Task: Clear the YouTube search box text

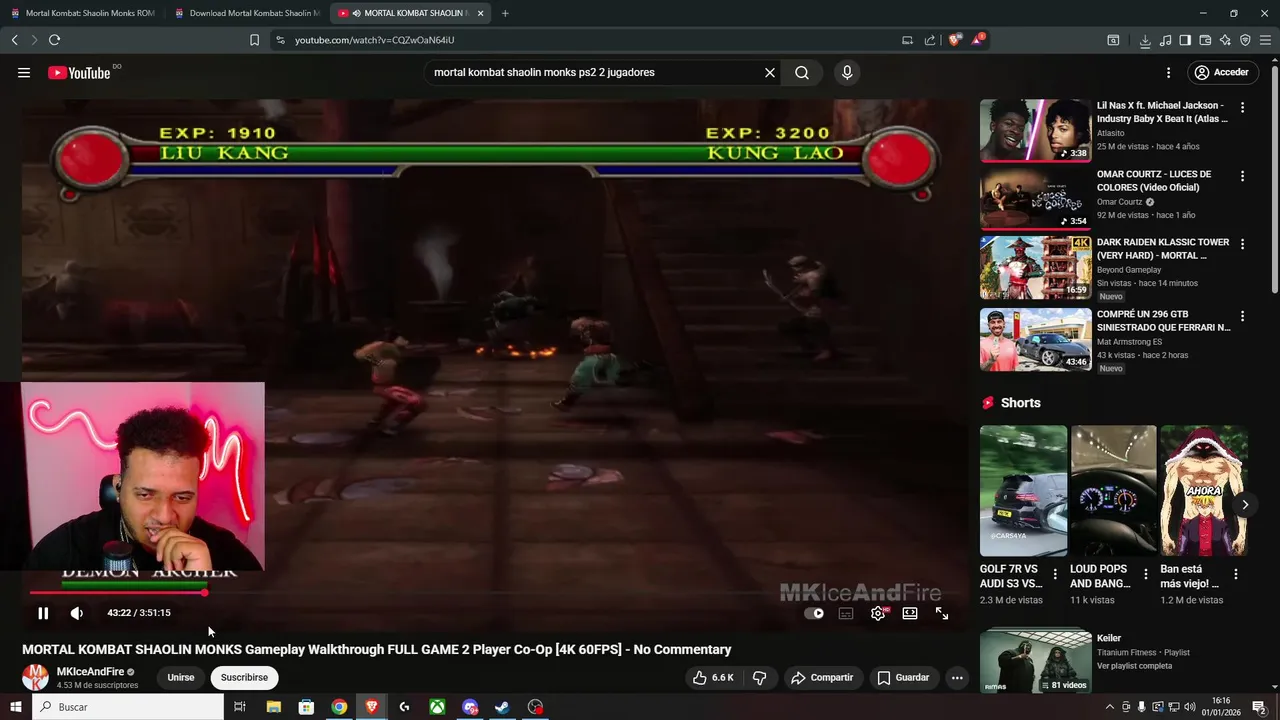Action: coord(770,72)
